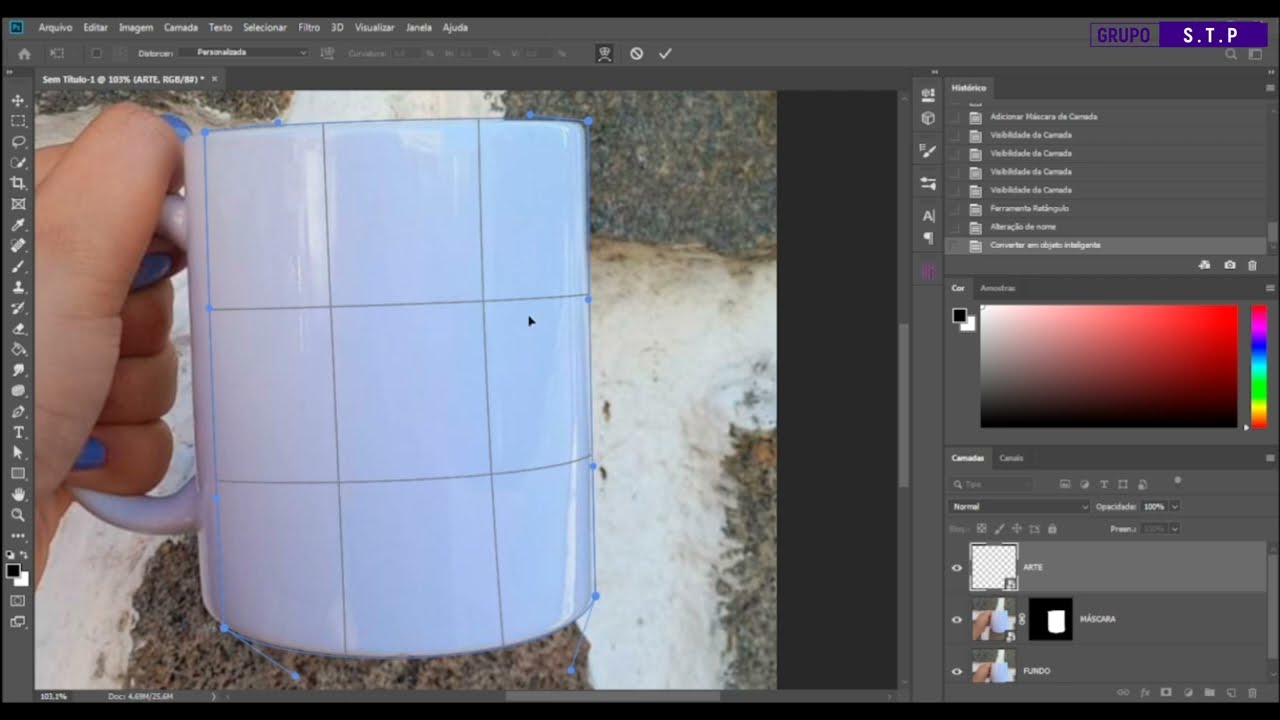
Task: Create new snapshot camera icon in History
Action: (1229, 265)
